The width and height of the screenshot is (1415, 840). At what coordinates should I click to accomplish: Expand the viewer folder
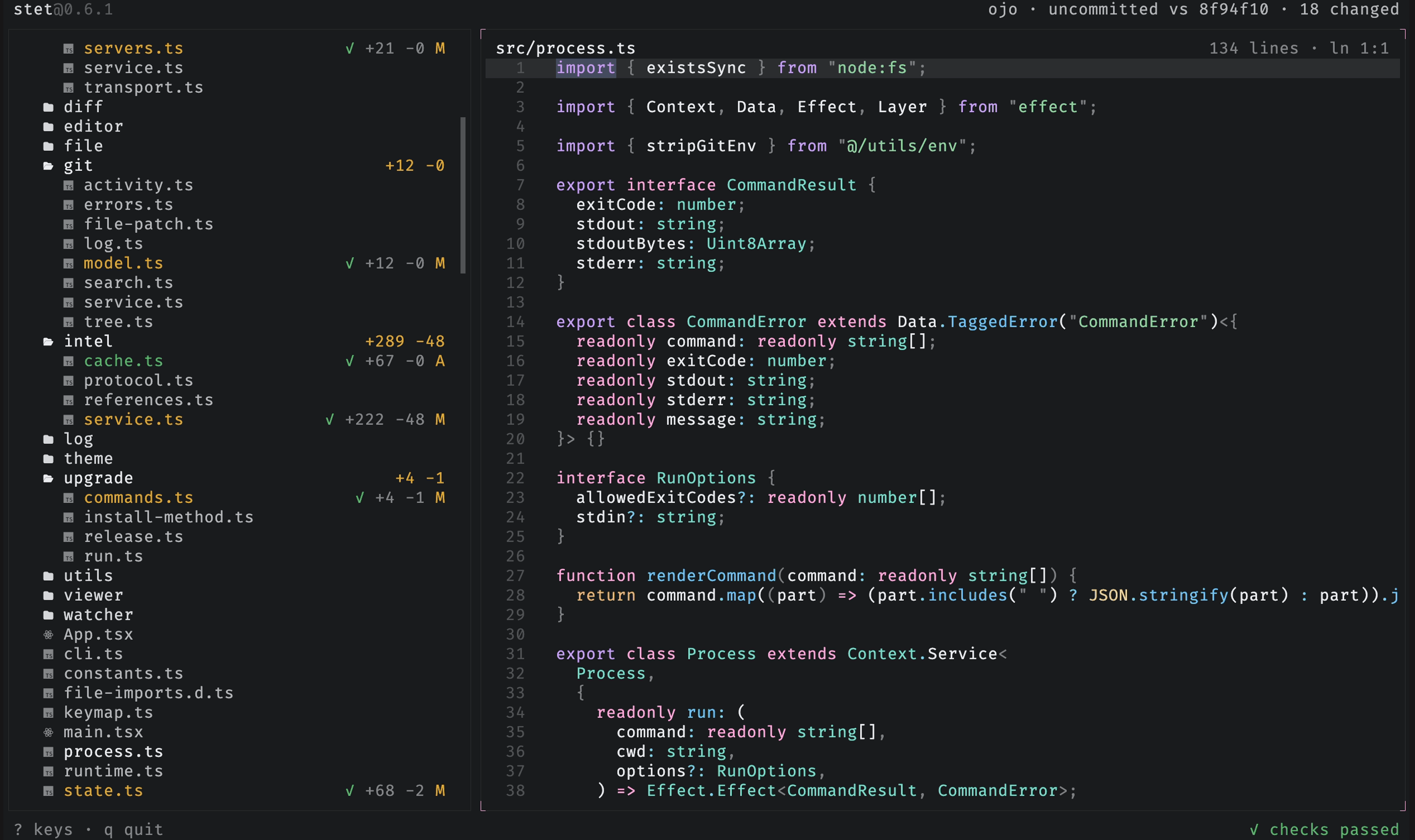click(49, 596)
